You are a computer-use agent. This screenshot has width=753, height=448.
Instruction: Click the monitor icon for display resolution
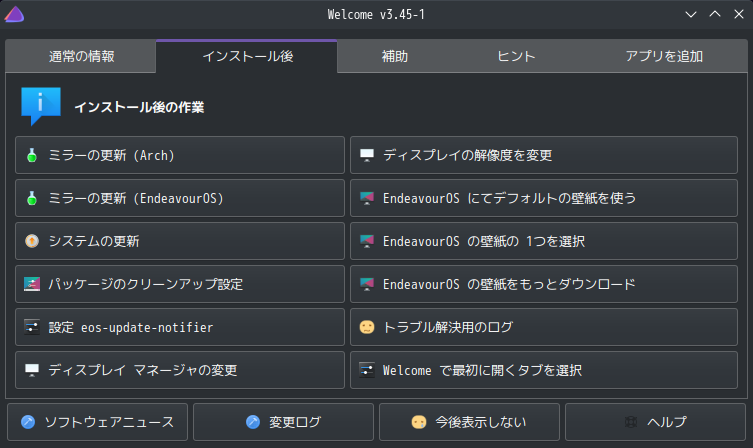367,155
